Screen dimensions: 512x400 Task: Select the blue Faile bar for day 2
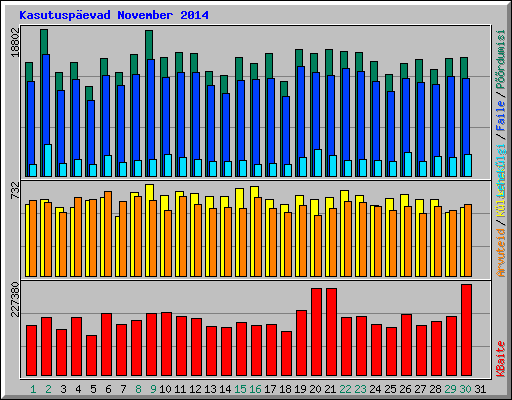point(46,99)
